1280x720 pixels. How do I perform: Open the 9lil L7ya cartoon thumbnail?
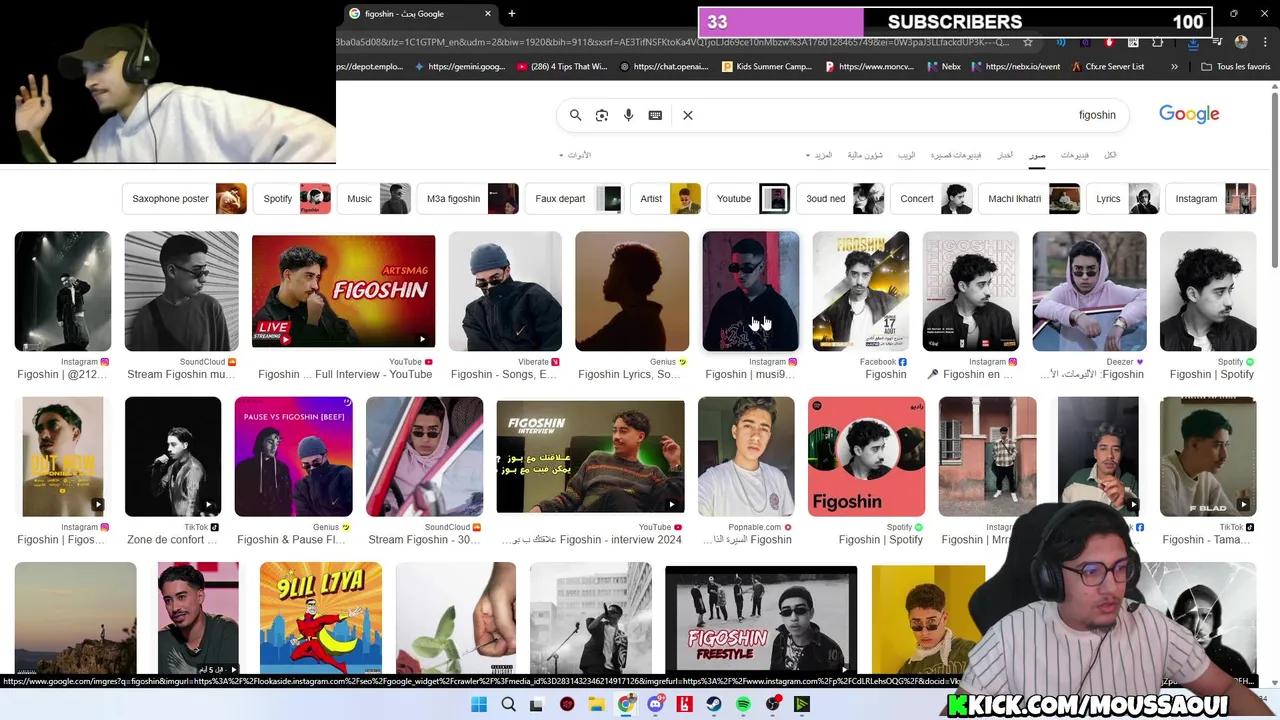pos(321,618)
